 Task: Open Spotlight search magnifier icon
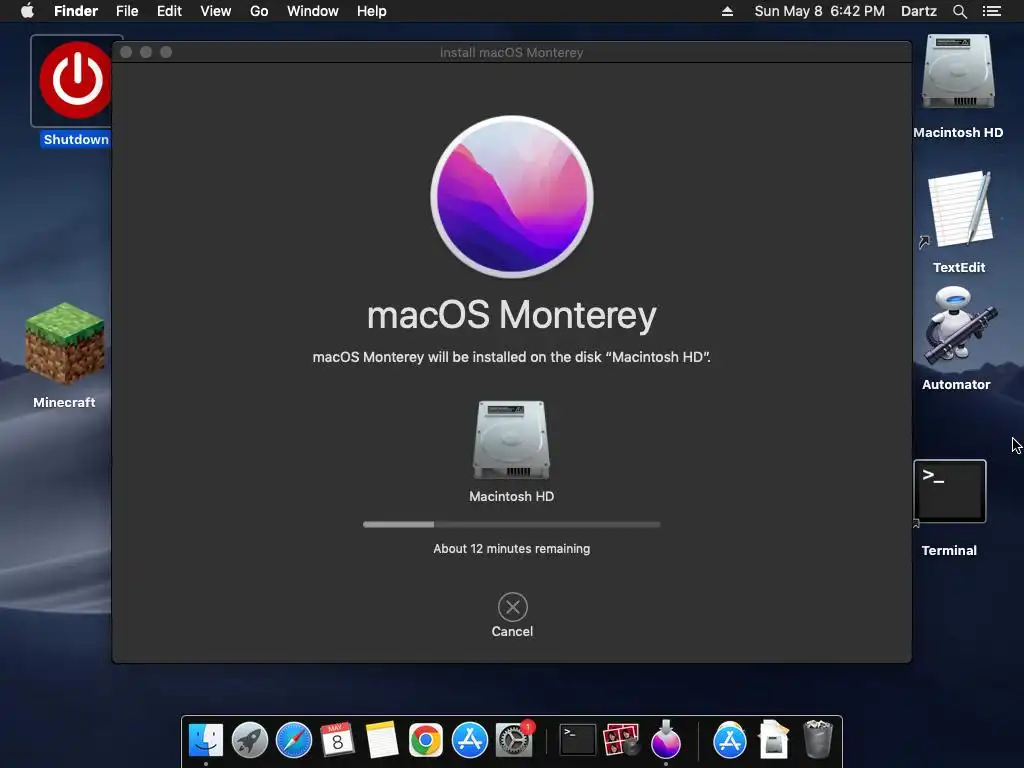click(x=959, y=11)
